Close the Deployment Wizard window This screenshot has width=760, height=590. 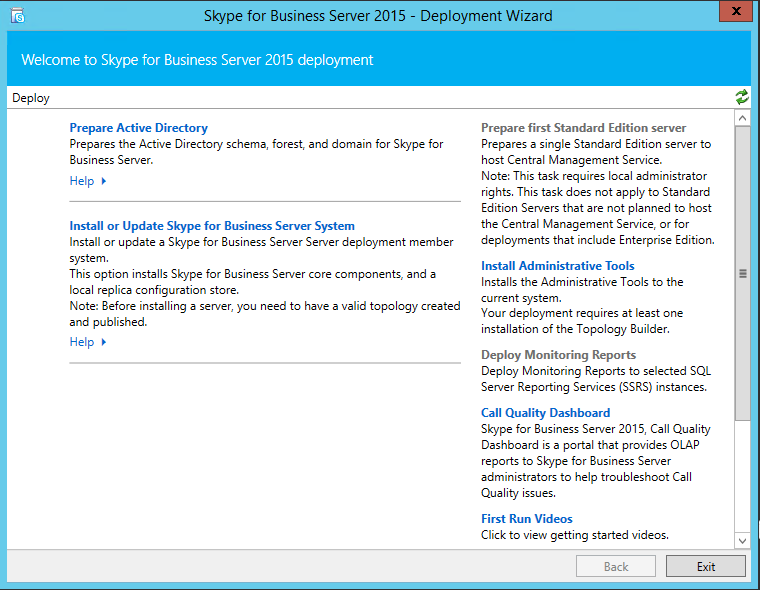tap(735, 12)
